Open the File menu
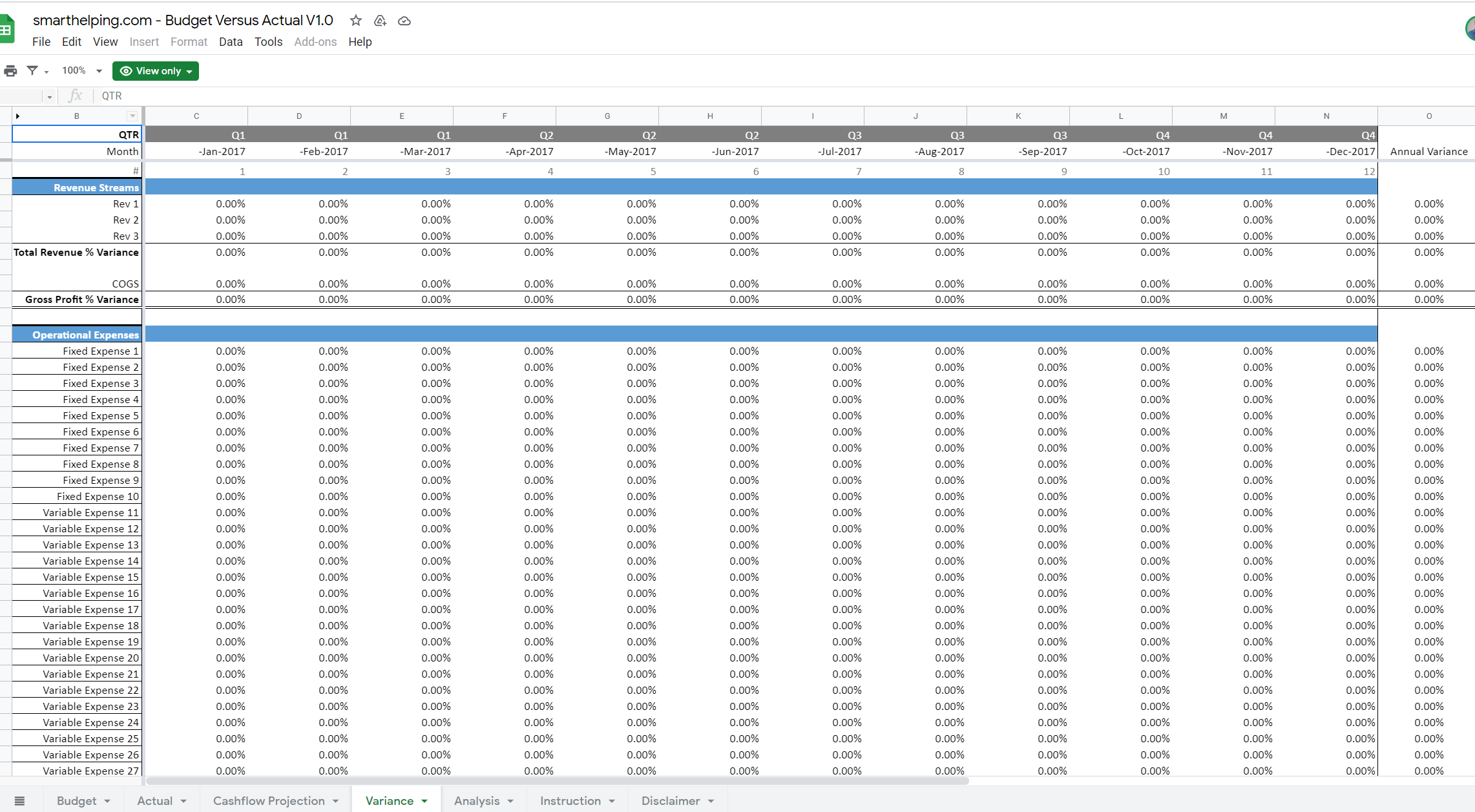Image resolution: width=1475 pixels, height=812 pixels. [41, 42]
